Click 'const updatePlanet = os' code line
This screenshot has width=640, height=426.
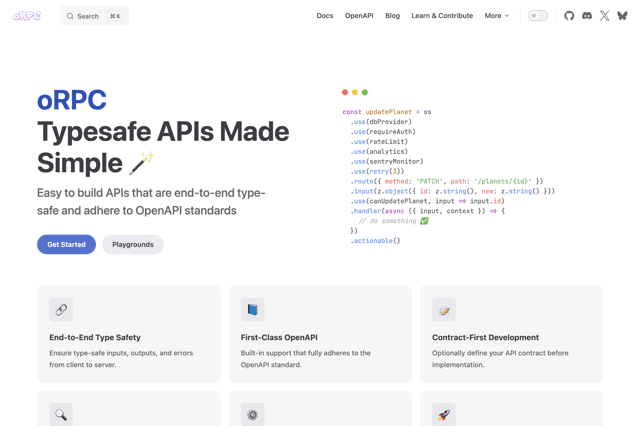click(387, 112)
